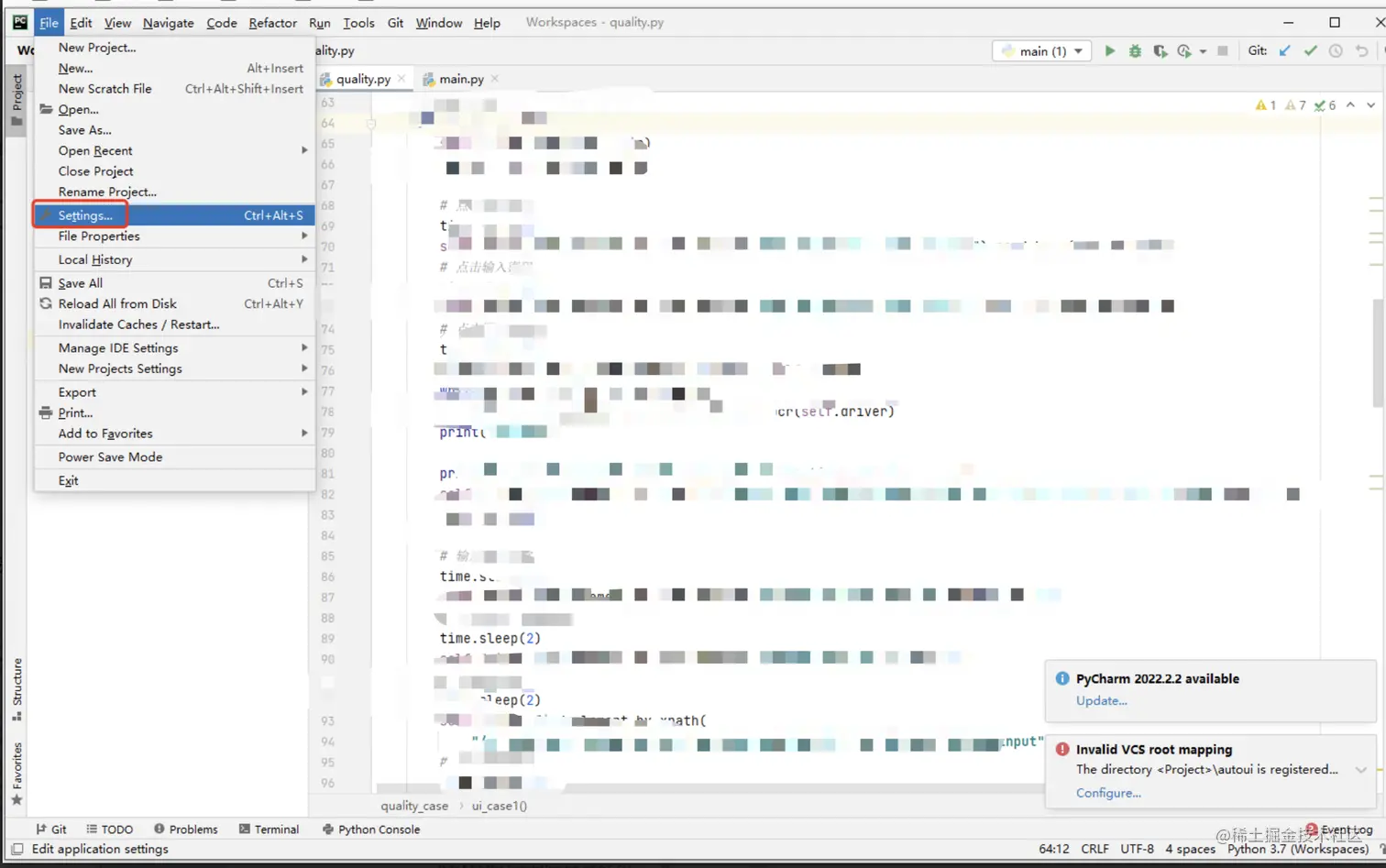Click the CRLF line separator widget

point(1094,849)
